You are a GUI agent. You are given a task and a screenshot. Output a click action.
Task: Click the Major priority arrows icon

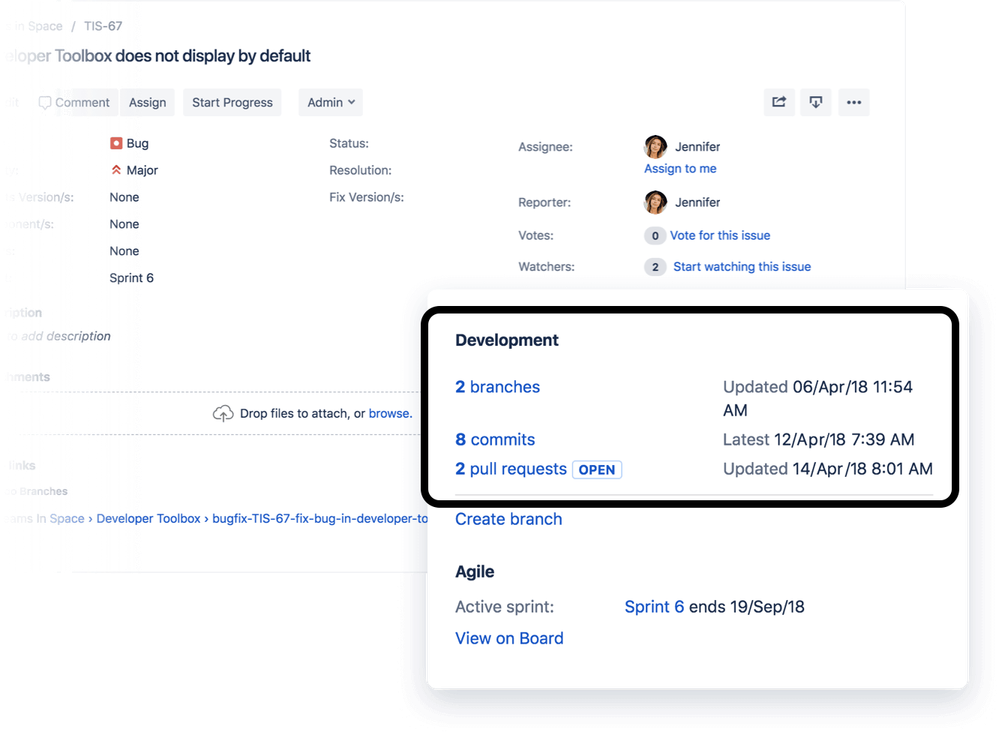click(116, 170)
